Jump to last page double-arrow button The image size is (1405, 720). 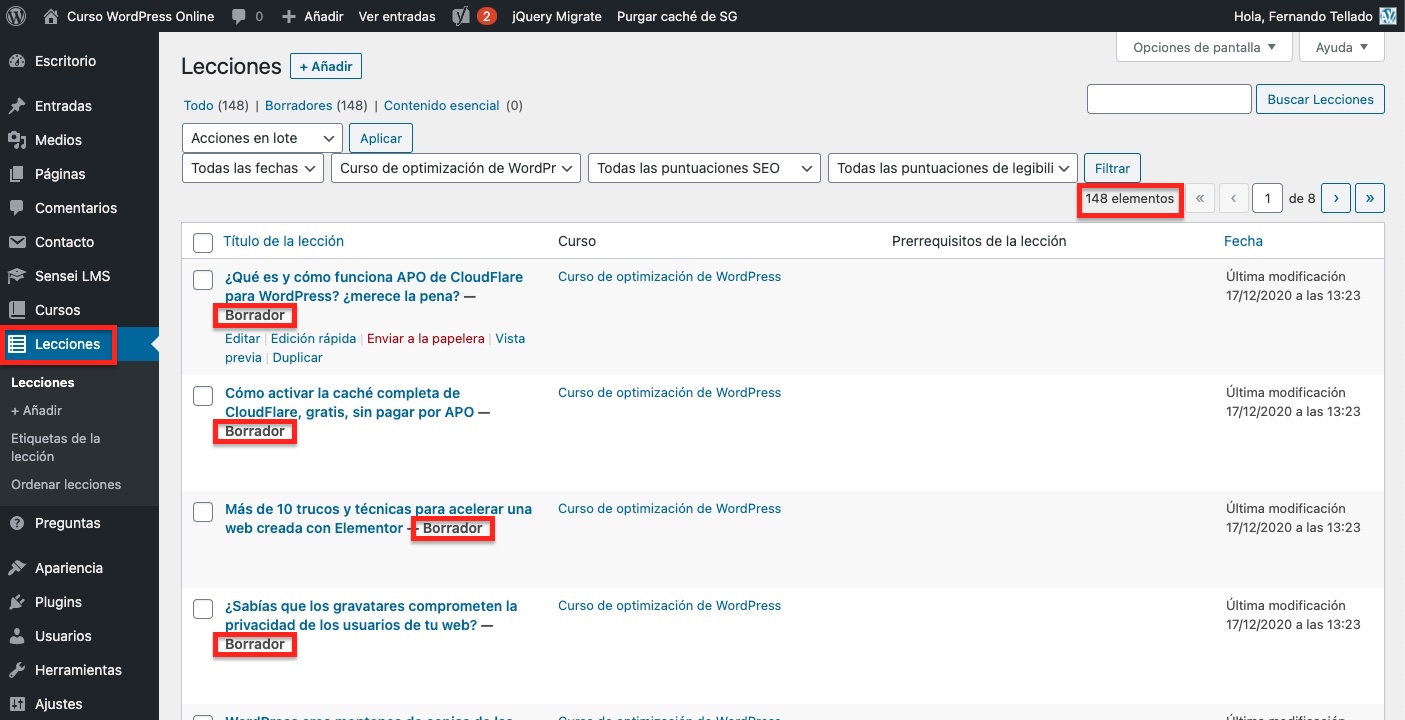coord(1369,198)
